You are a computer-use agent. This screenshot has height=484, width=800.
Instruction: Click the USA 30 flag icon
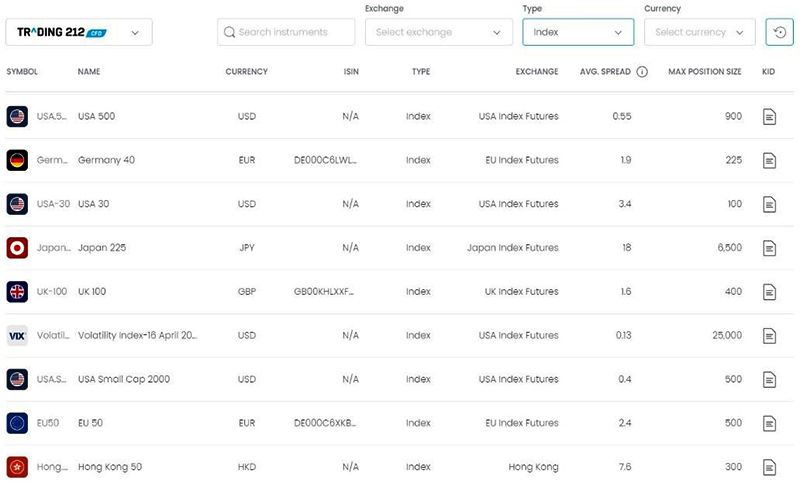pos(17,204)
